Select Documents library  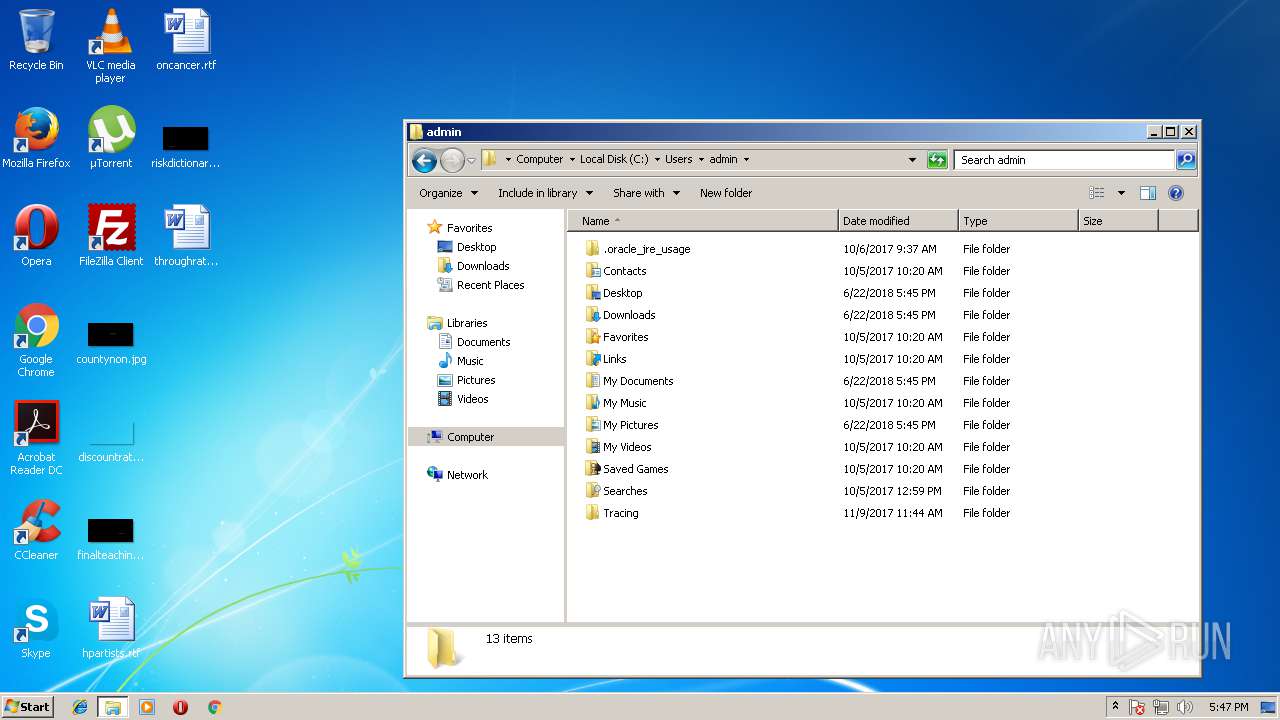click(483, 342)
